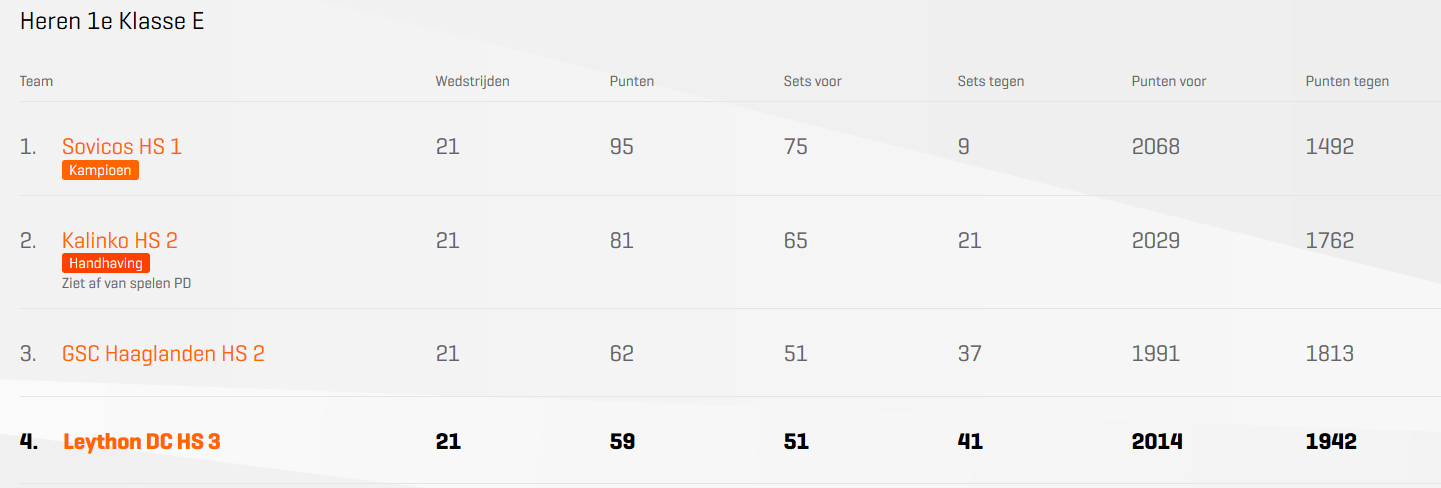Click Sovicos HS 1 points value 95
Screen dimensions: 1441x488
622,147
